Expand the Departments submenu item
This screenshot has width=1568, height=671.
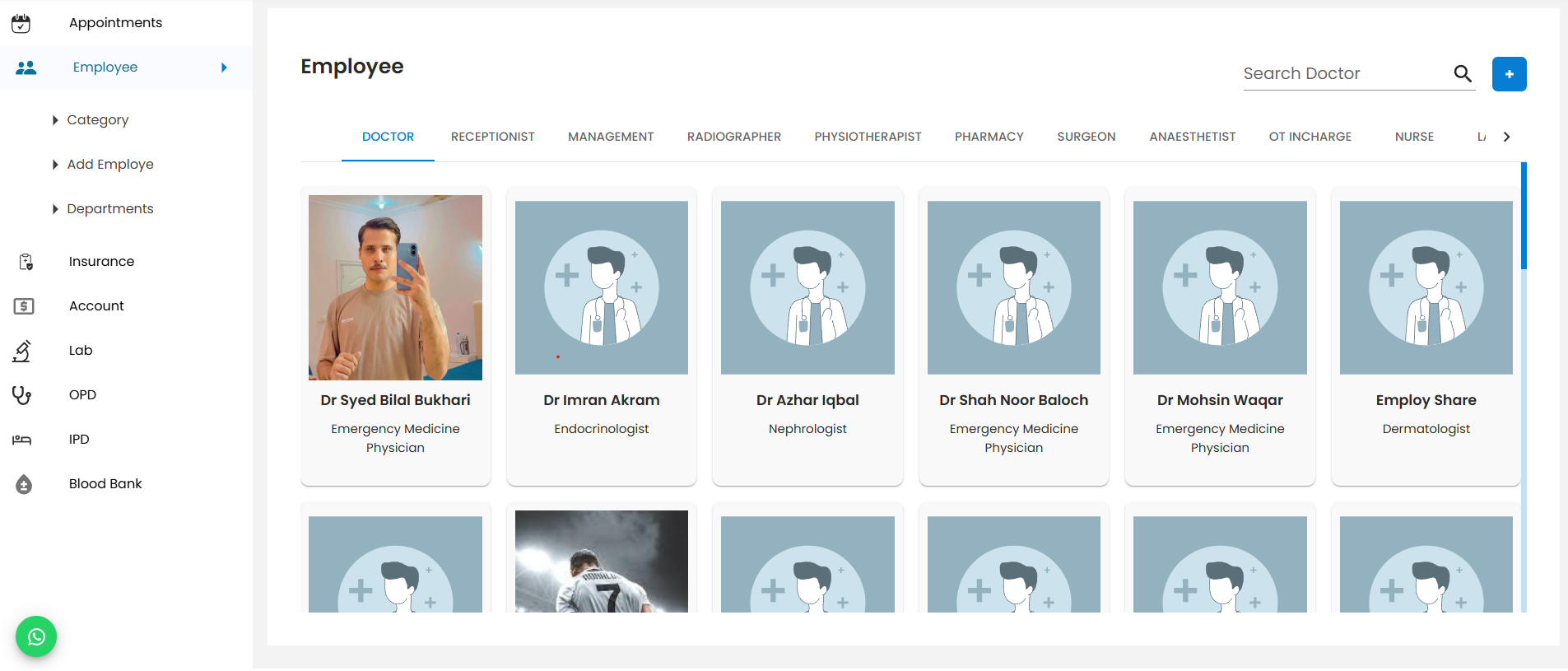[x=103, y=209]
